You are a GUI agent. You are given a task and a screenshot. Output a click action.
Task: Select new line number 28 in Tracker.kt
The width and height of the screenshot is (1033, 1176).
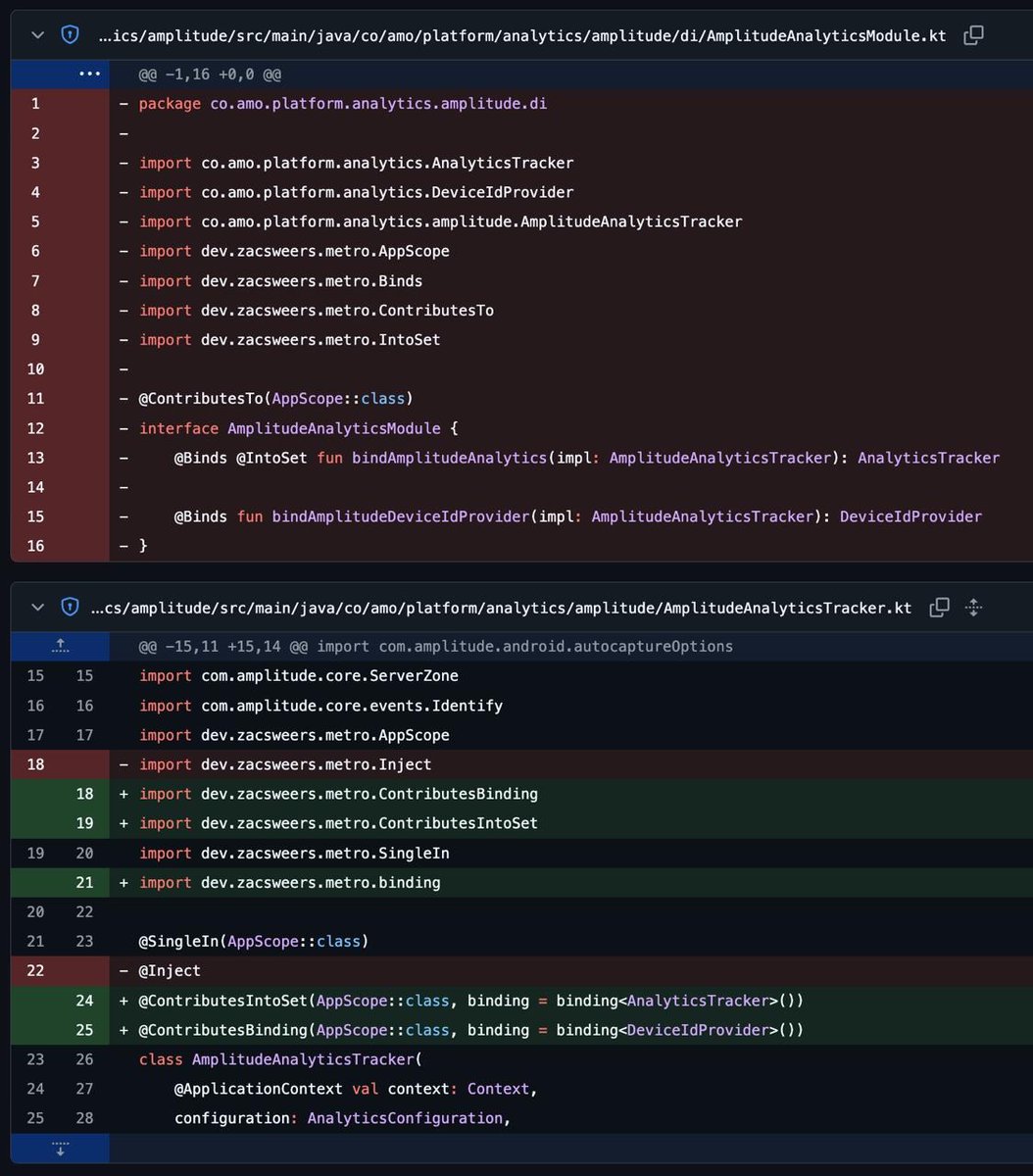85,1118
